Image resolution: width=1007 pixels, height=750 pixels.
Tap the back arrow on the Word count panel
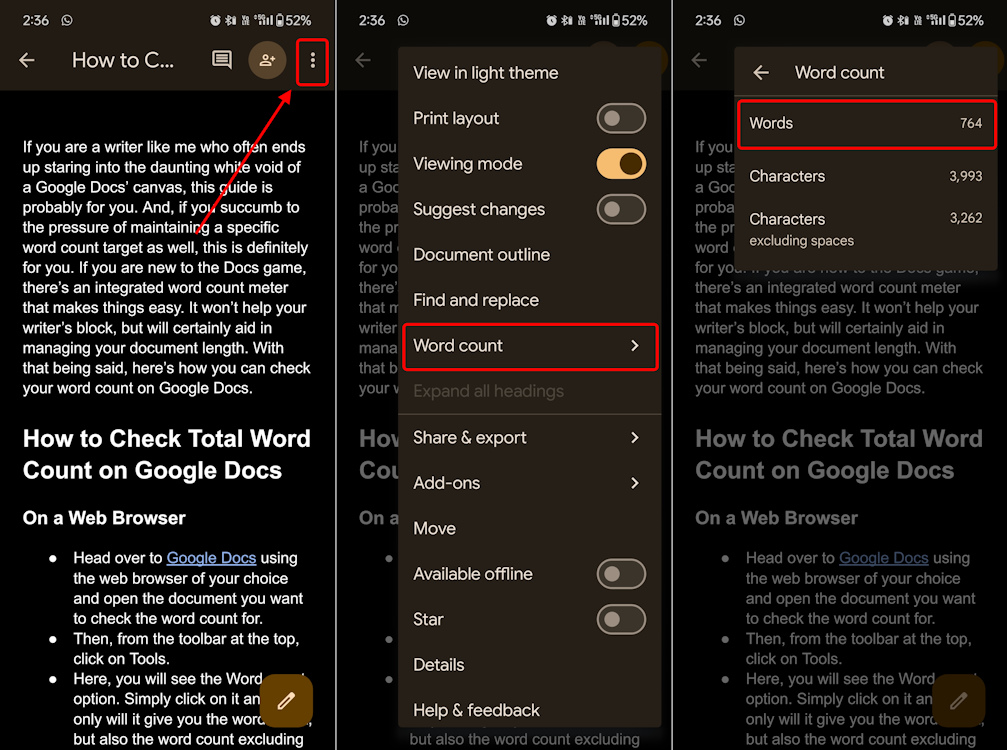pyautogui.click(x=760, y=72)
